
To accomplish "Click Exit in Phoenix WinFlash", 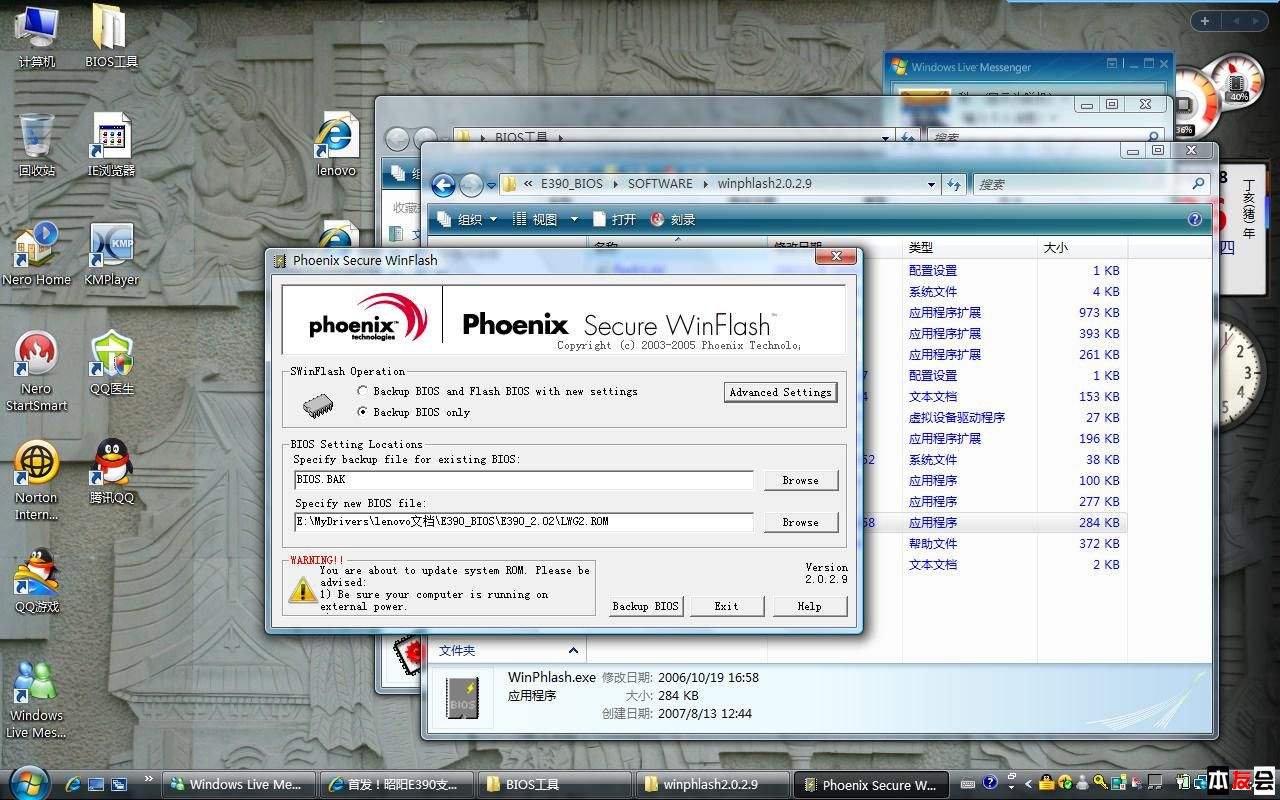I will [727, 606].
